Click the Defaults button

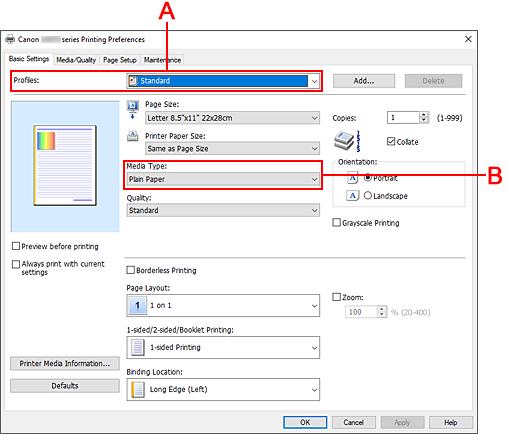65,386
